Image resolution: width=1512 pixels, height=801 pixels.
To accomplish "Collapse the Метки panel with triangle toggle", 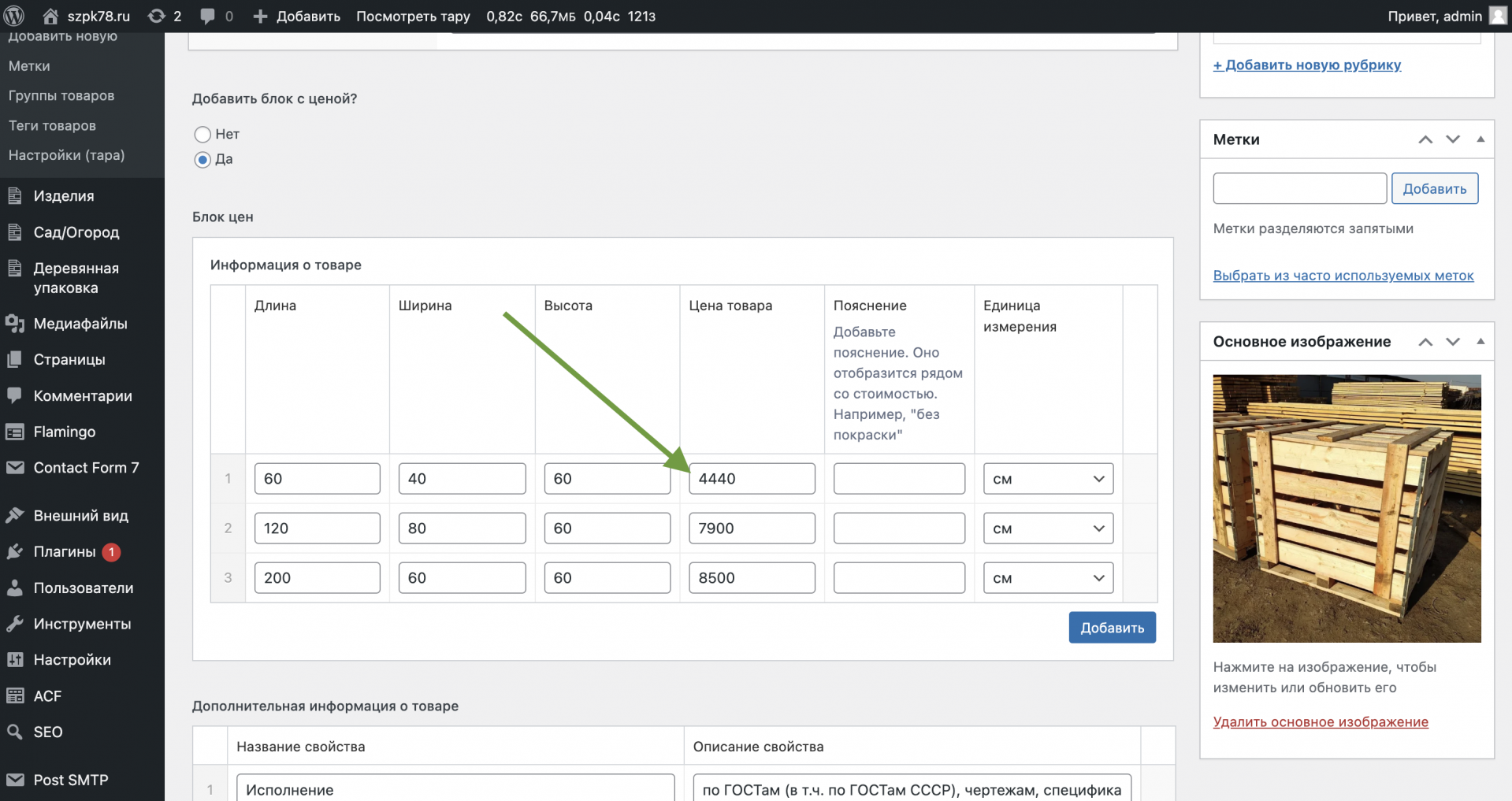I will [x=1480, y=139].
